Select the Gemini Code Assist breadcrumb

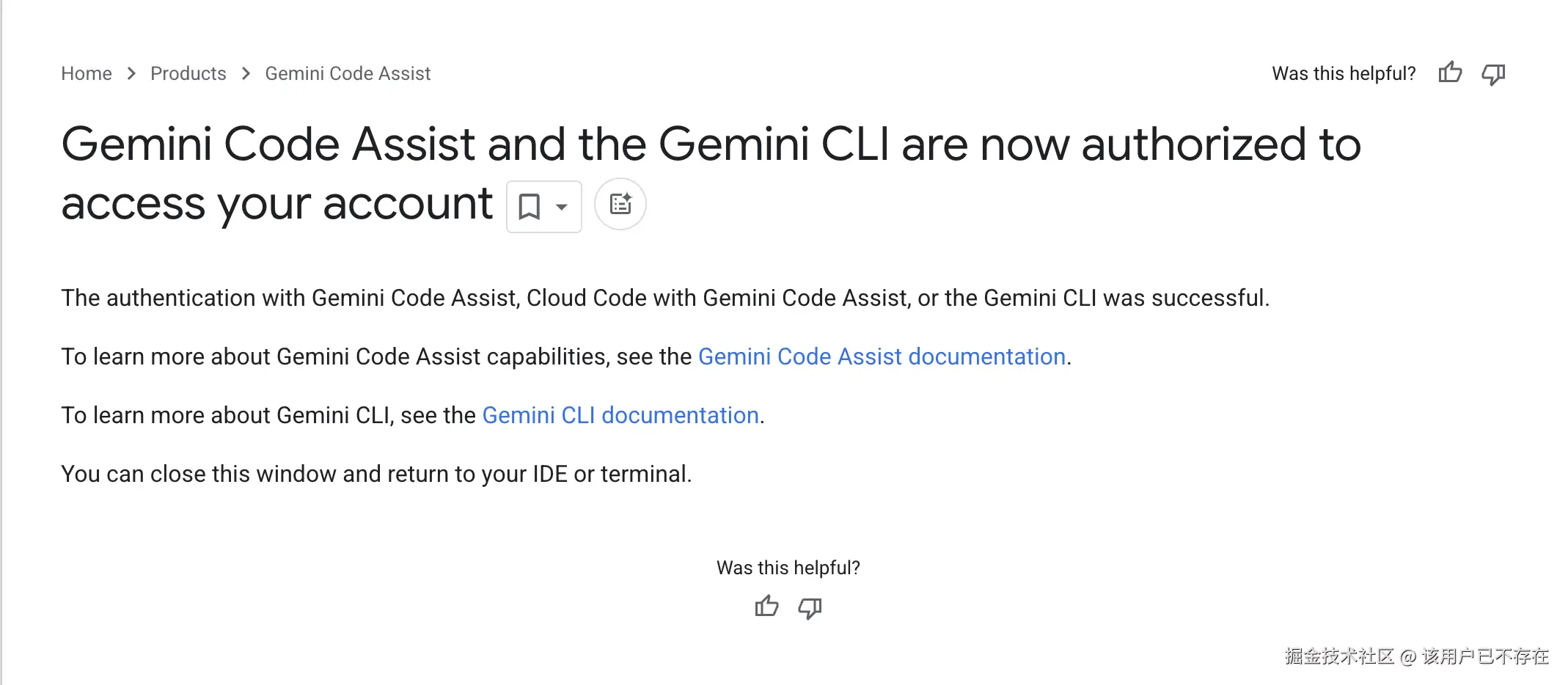(x=348, y=73)
